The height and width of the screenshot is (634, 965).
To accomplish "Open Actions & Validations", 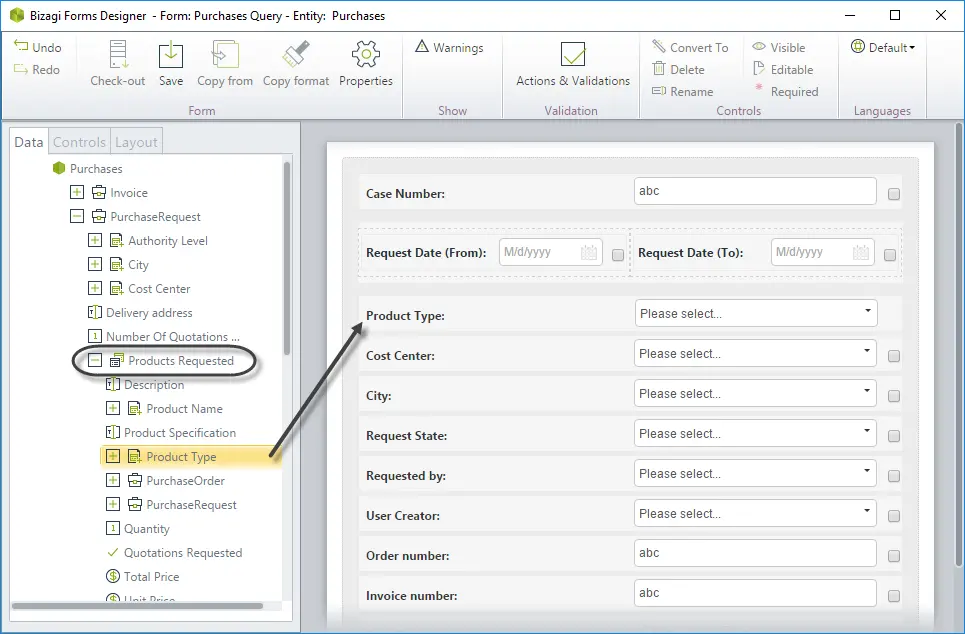I will pos(573,63).
